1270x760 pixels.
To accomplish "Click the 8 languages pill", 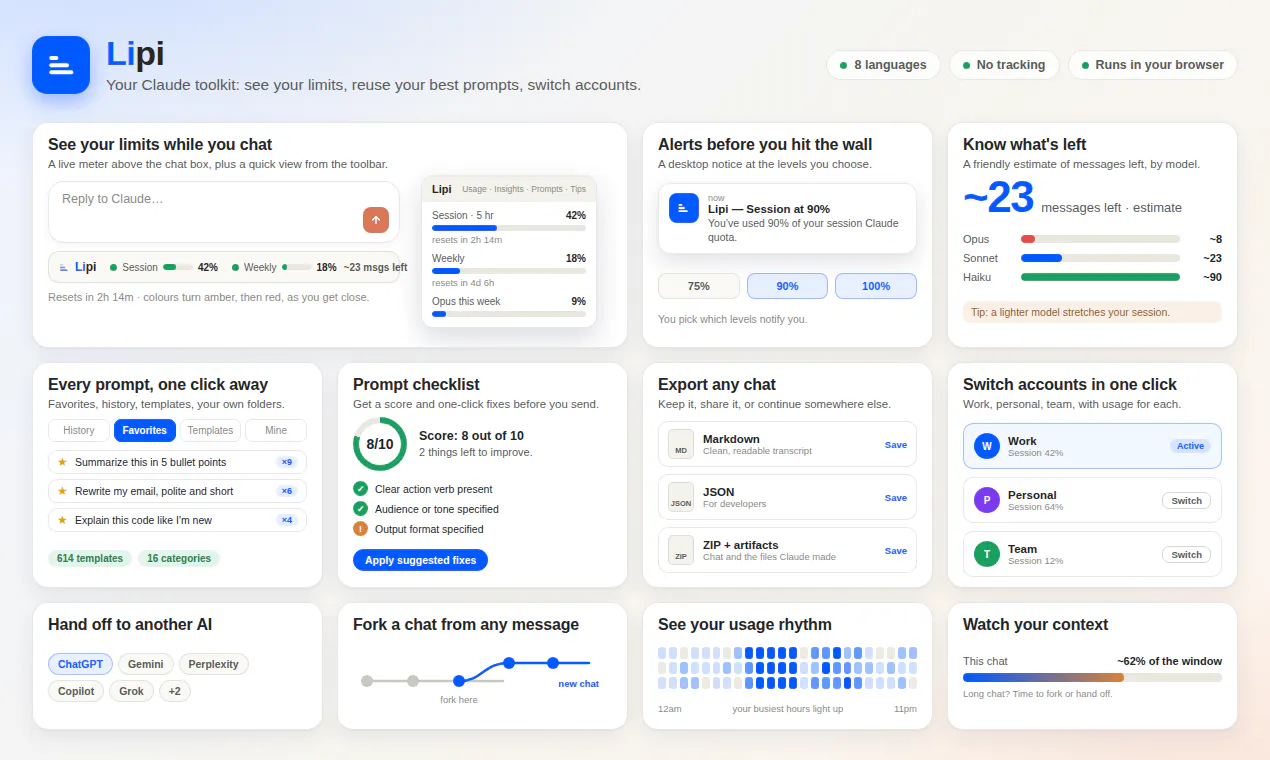I will tap(883, 65).
